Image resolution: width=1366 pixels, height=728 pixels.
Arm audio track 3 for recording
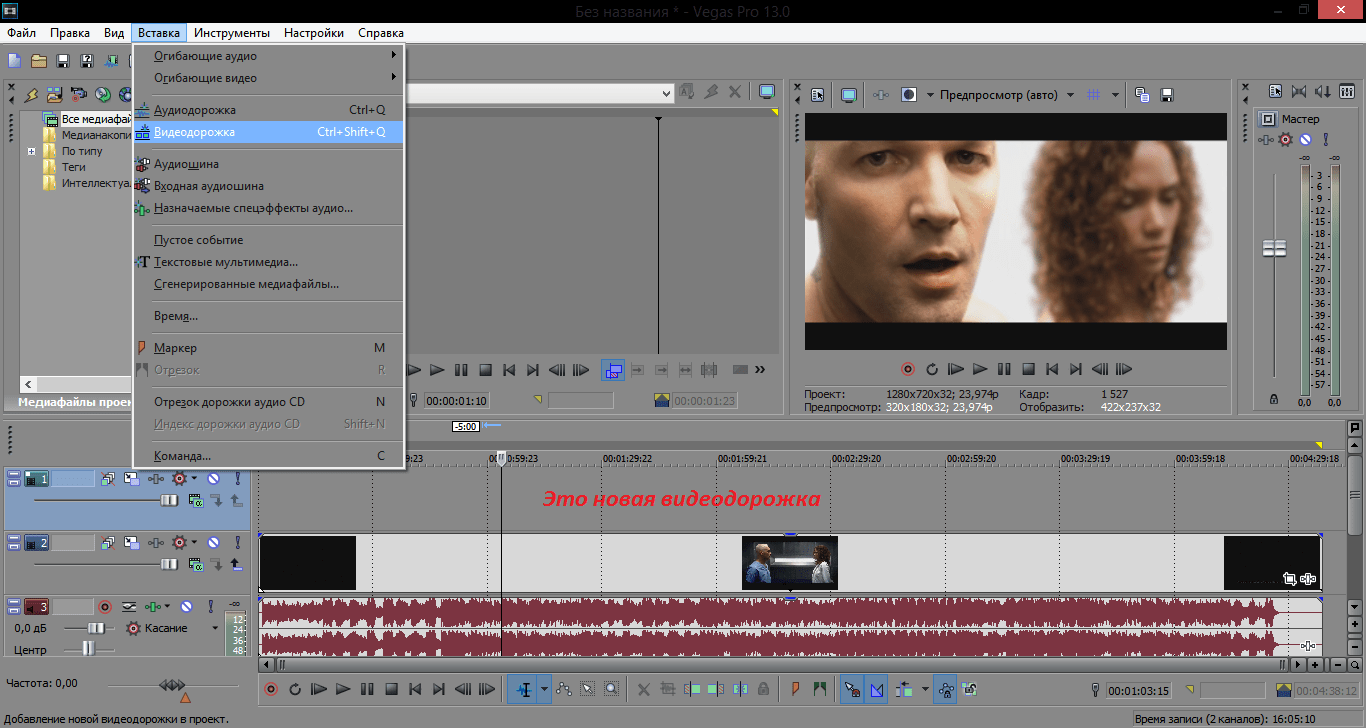coord(104,606)
